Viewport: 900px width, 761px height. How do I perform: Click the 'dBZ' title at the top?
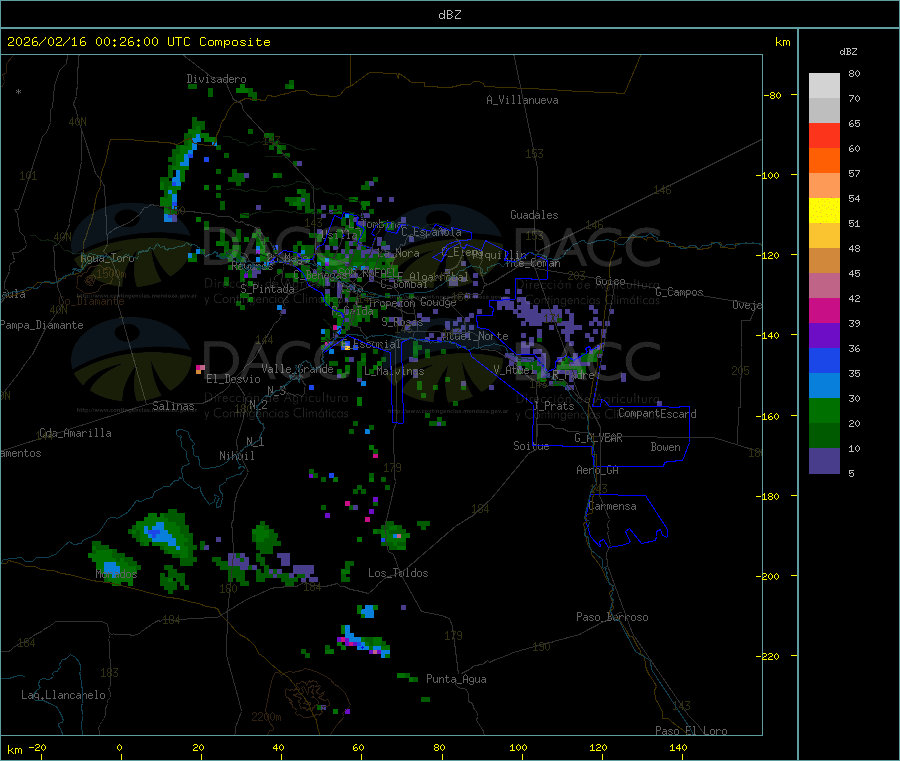(449, 15)
